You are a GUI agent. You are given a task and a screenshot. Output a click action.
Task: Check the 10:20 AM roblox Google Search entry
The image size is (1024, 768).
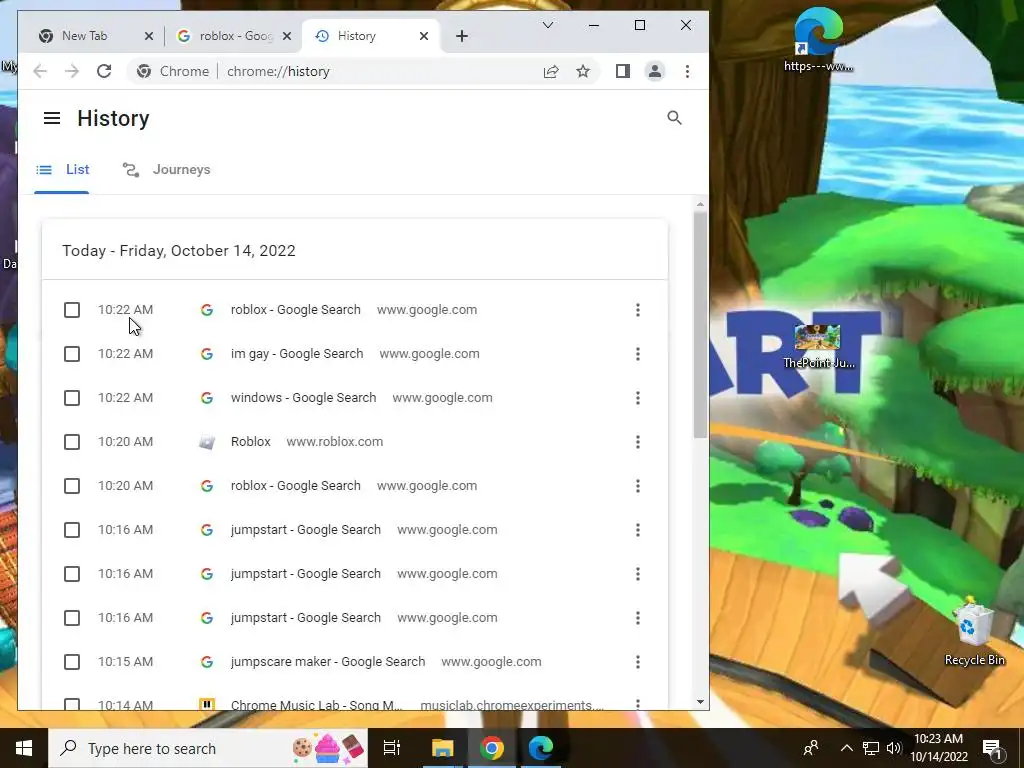click(x=72, y=486)
